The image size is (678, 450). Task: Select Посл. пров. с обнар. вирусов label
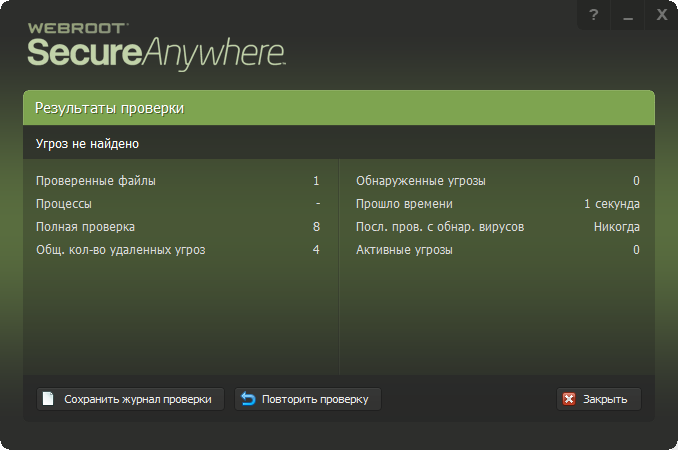click(440, 227)
